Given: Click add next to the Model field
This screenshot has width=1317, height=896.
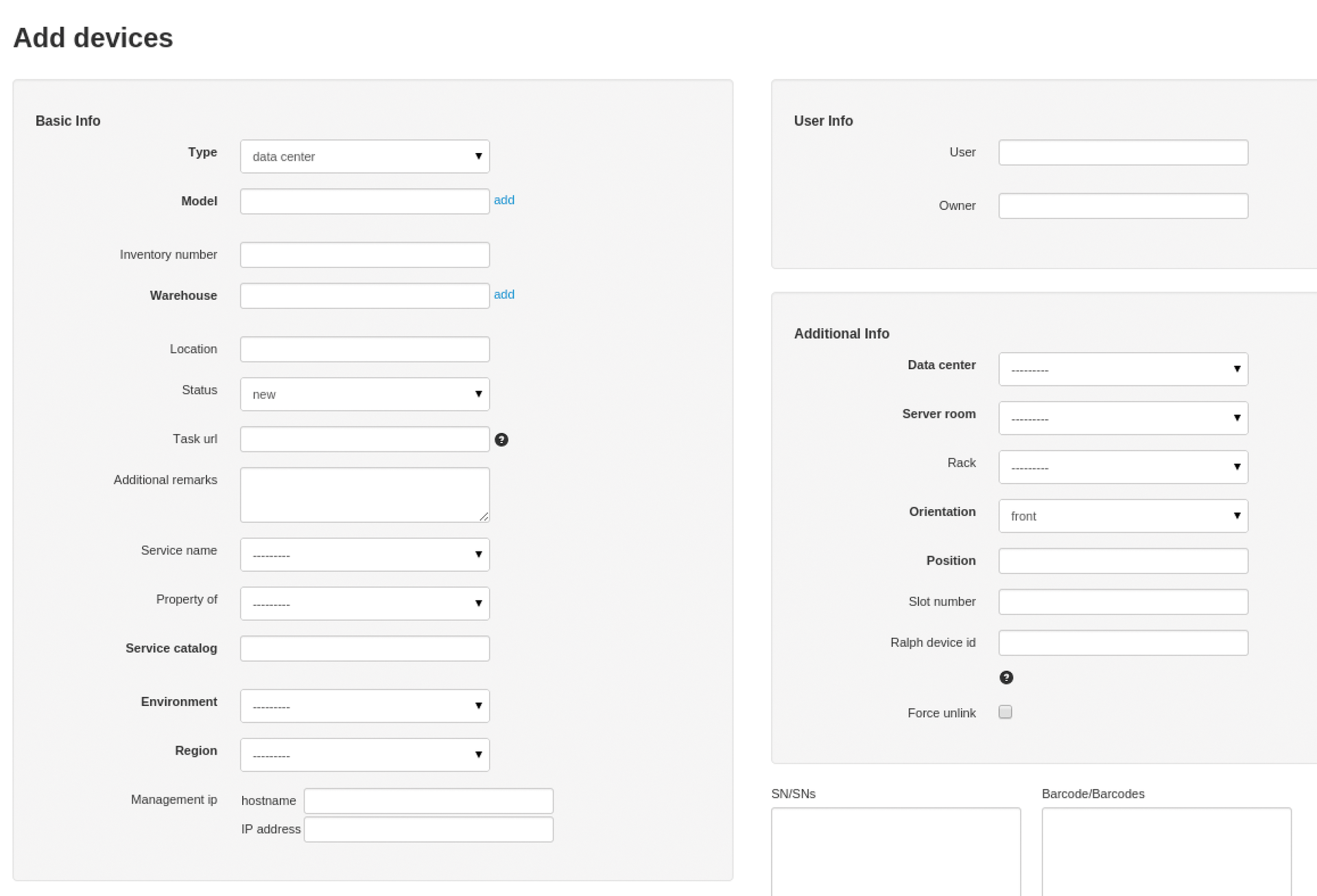Looking at the screenshot, I should click(x=504, y=200).
